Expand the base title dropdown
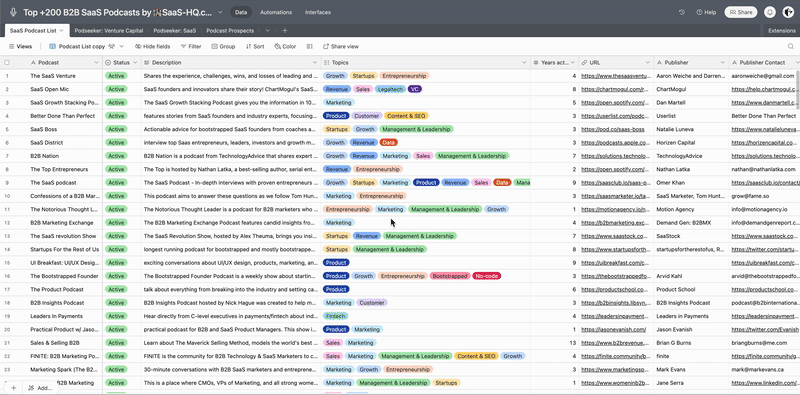The width and height of the screenshot is (800, 395). [x=220, y=12]
